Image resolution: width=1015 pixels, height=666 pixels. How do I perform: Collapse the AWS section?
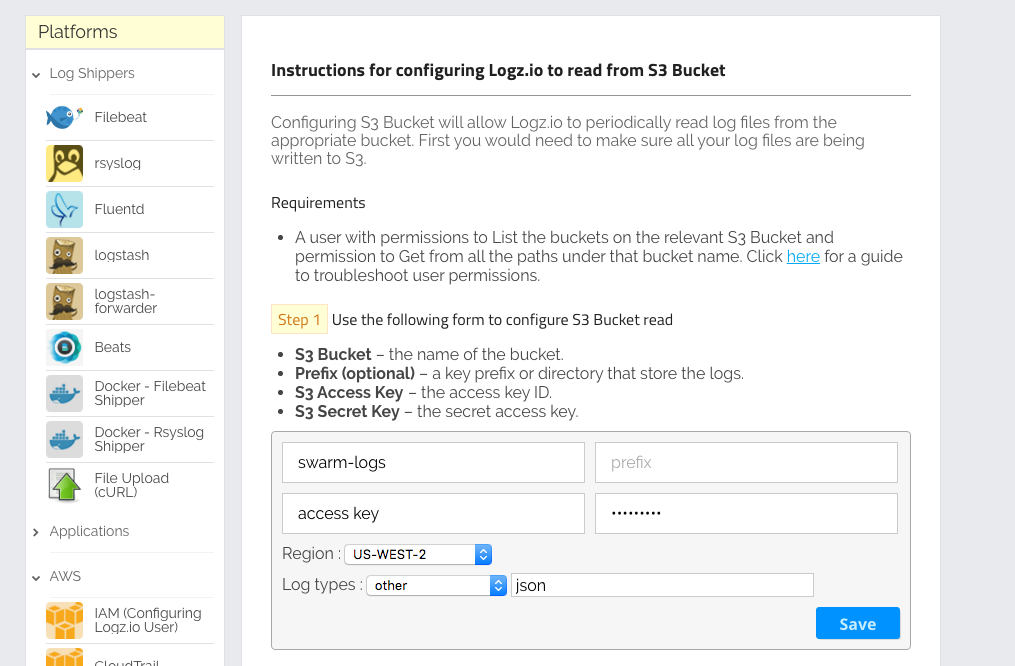(36, 577)
